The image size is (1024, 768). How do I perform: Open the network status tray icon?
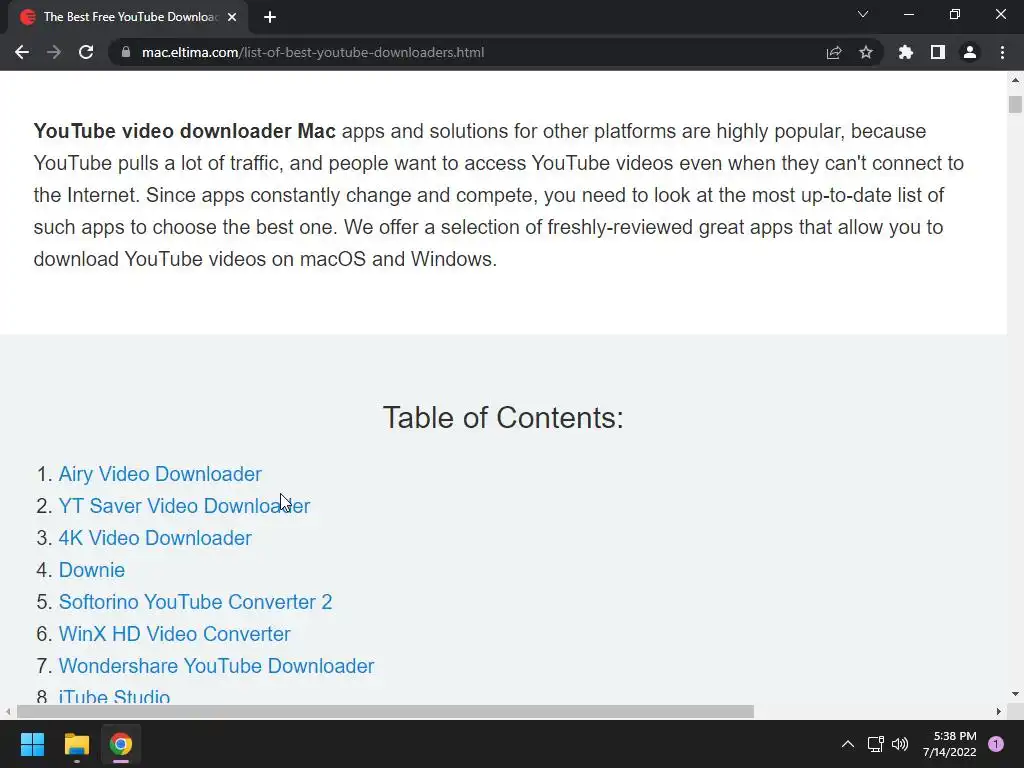click(875, 744)
